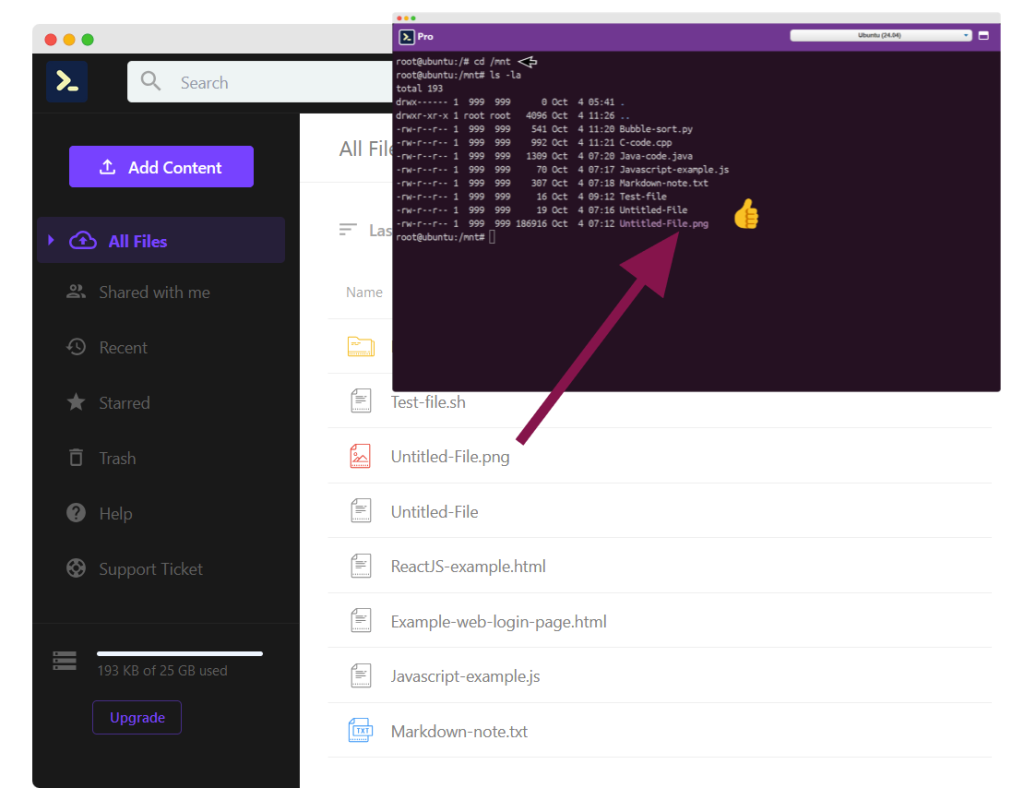The width and height of the screenshot is (1024, 812).
Task: Click Bubble-sort.py in terminal listing
Action: tap(656, 129)
